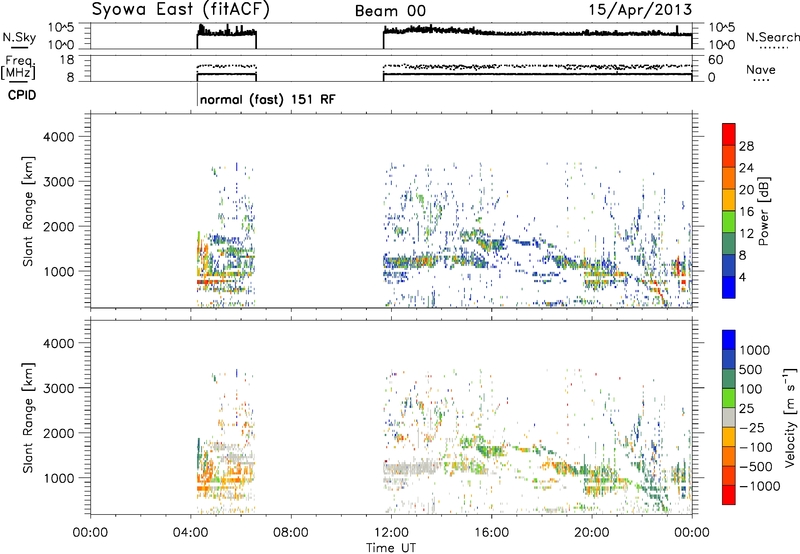Click the 'CPID' row label
The image size is (800, 554).
[22, 95]
